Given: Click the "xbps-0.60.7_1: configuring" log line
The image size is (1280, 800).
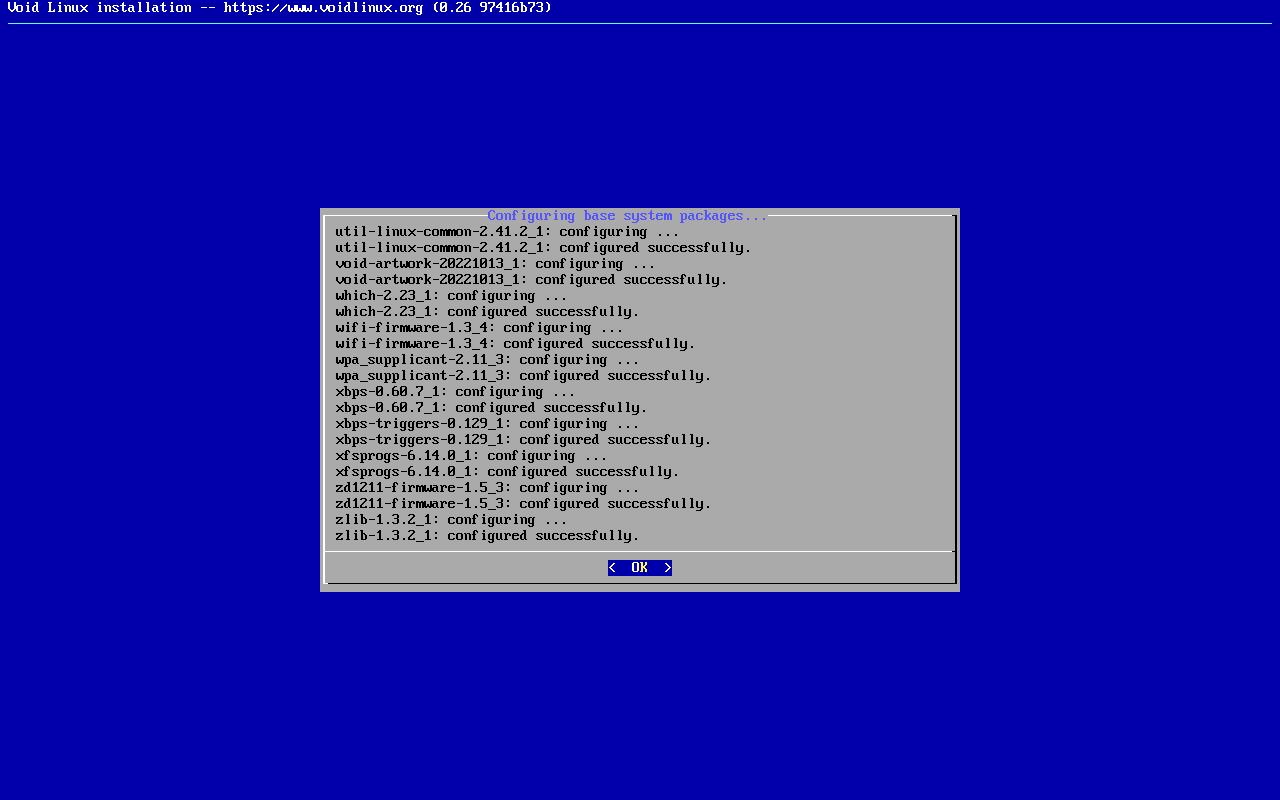Looking at the screenshot, I should [x=455, y=392].
